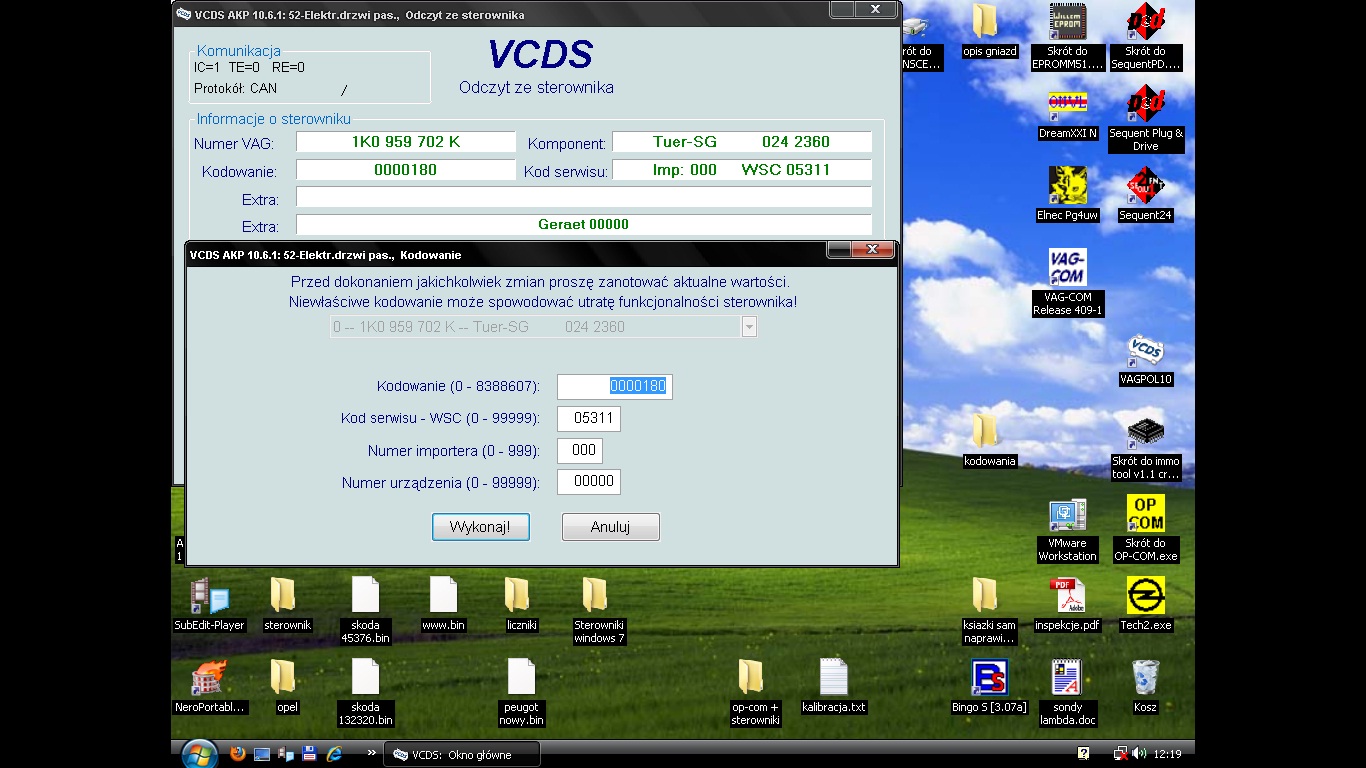Click the Protokół: CAN label
The image size is (1366, 768).
[236, 89]
